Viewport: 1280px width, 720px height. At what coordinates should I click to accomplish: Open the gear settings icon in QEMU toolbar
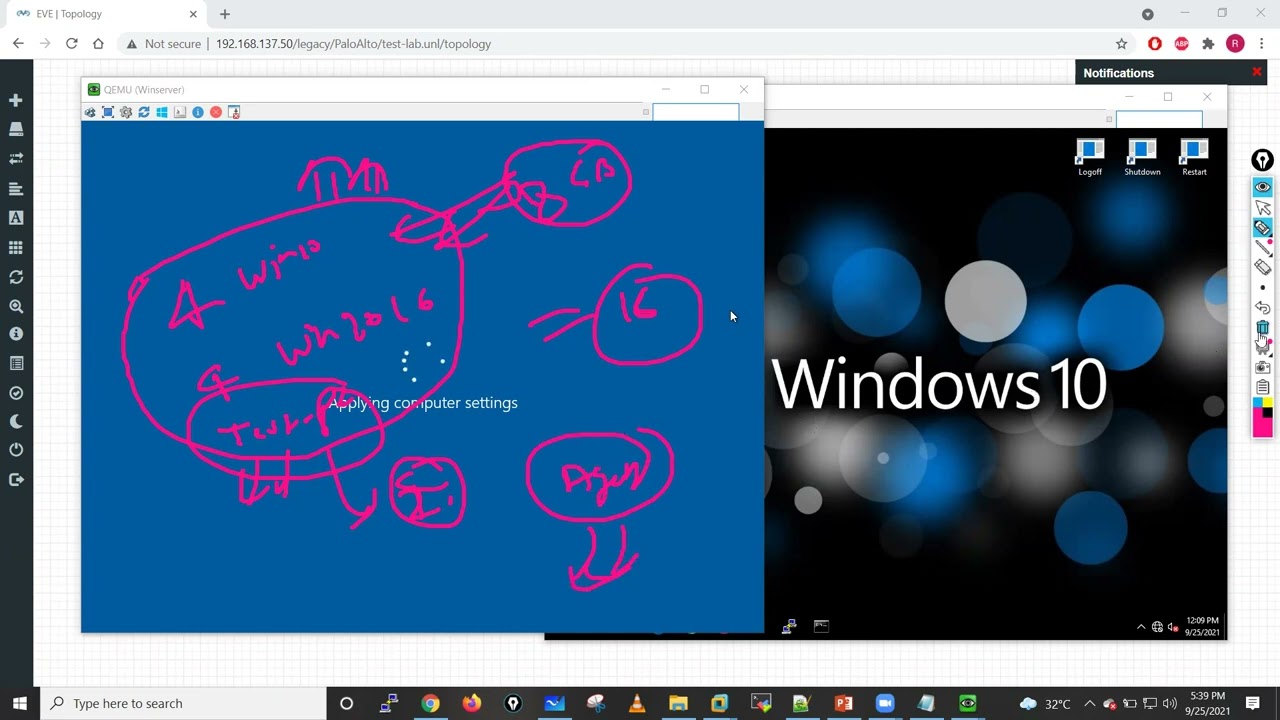click(x=126, y=112)
